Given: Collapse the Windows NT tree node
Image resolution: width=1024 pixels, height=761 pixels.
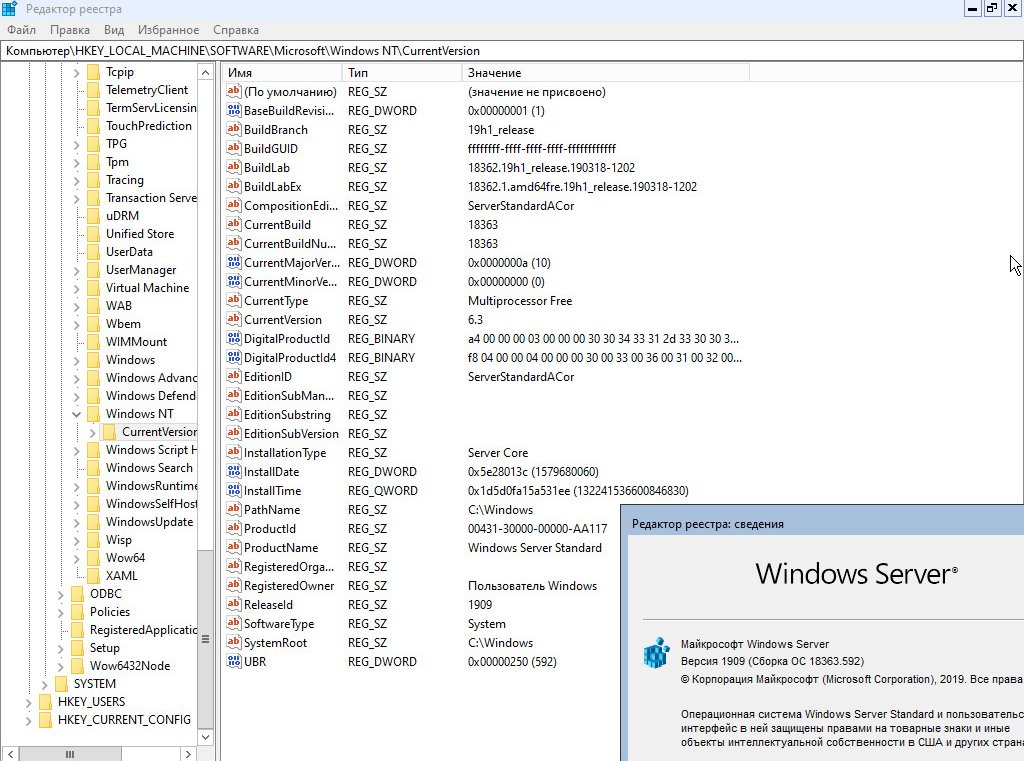Looking at the screenshot, I should click(76, 414).
